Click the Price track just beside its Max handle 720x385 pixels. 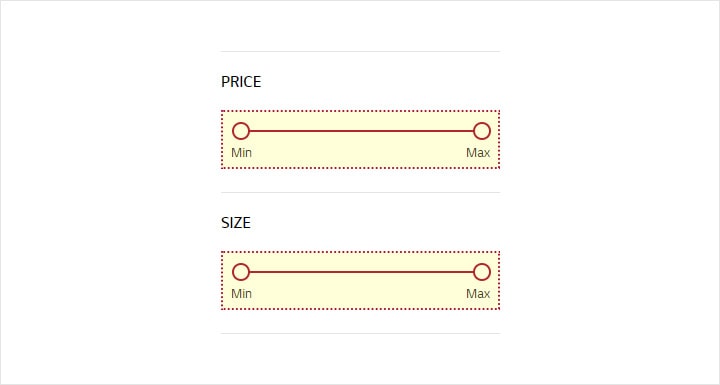[466, 131]
